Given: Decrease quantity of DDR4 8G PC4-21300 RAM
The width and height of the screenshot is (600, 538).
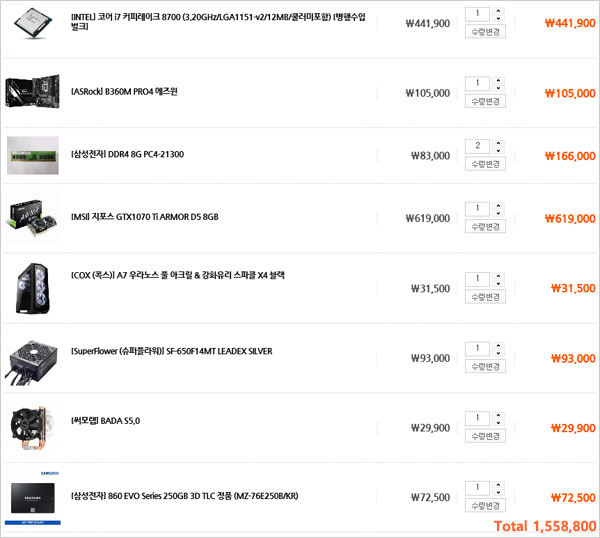Looking at the screenshot, I should 498,150.
